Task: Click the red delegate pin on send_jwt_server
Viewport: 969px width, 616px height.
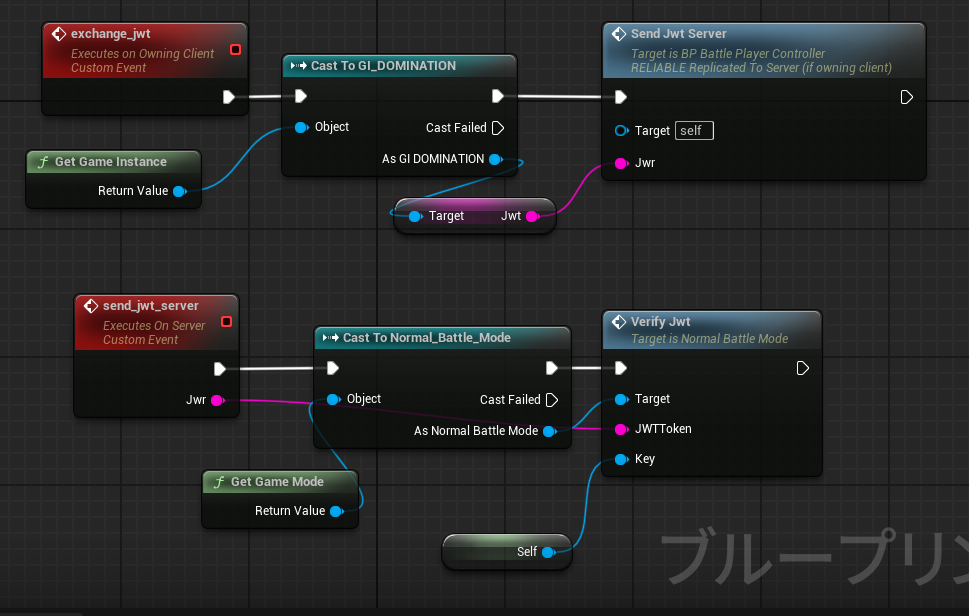Action: [x=226, y=322]
